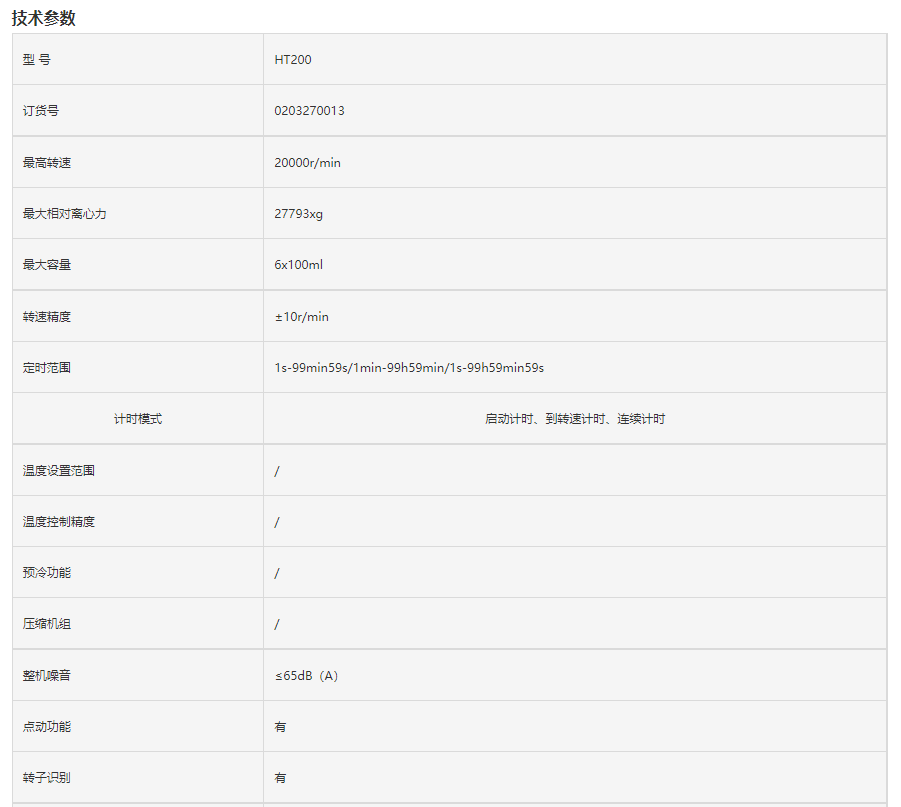
Task: Click the 技术参数 heading
Action: tap(44, 18)
